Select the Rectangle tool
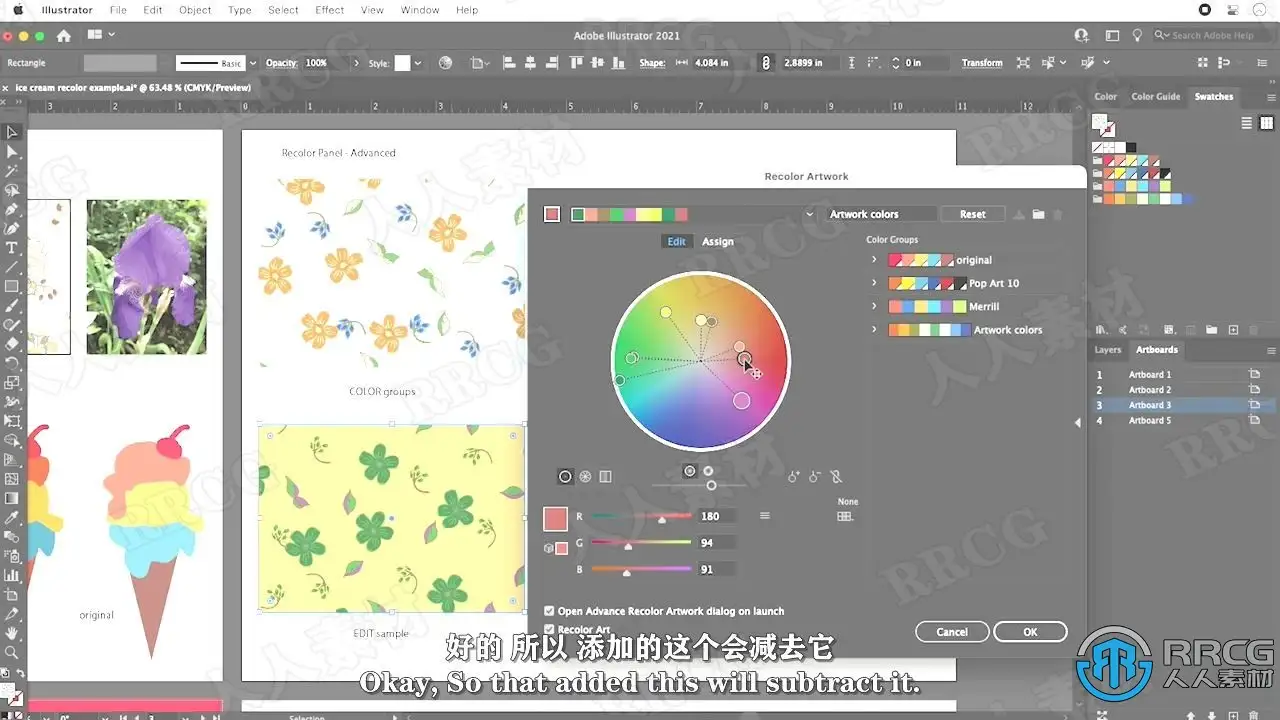1280x720 pixels. (12, 286)
